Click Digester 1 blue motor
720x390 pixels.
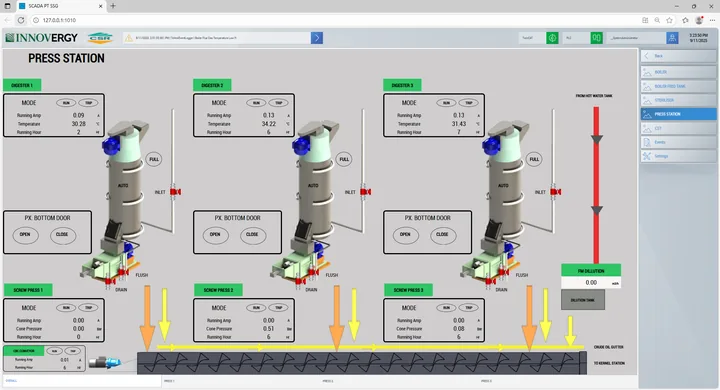[111, 145]
